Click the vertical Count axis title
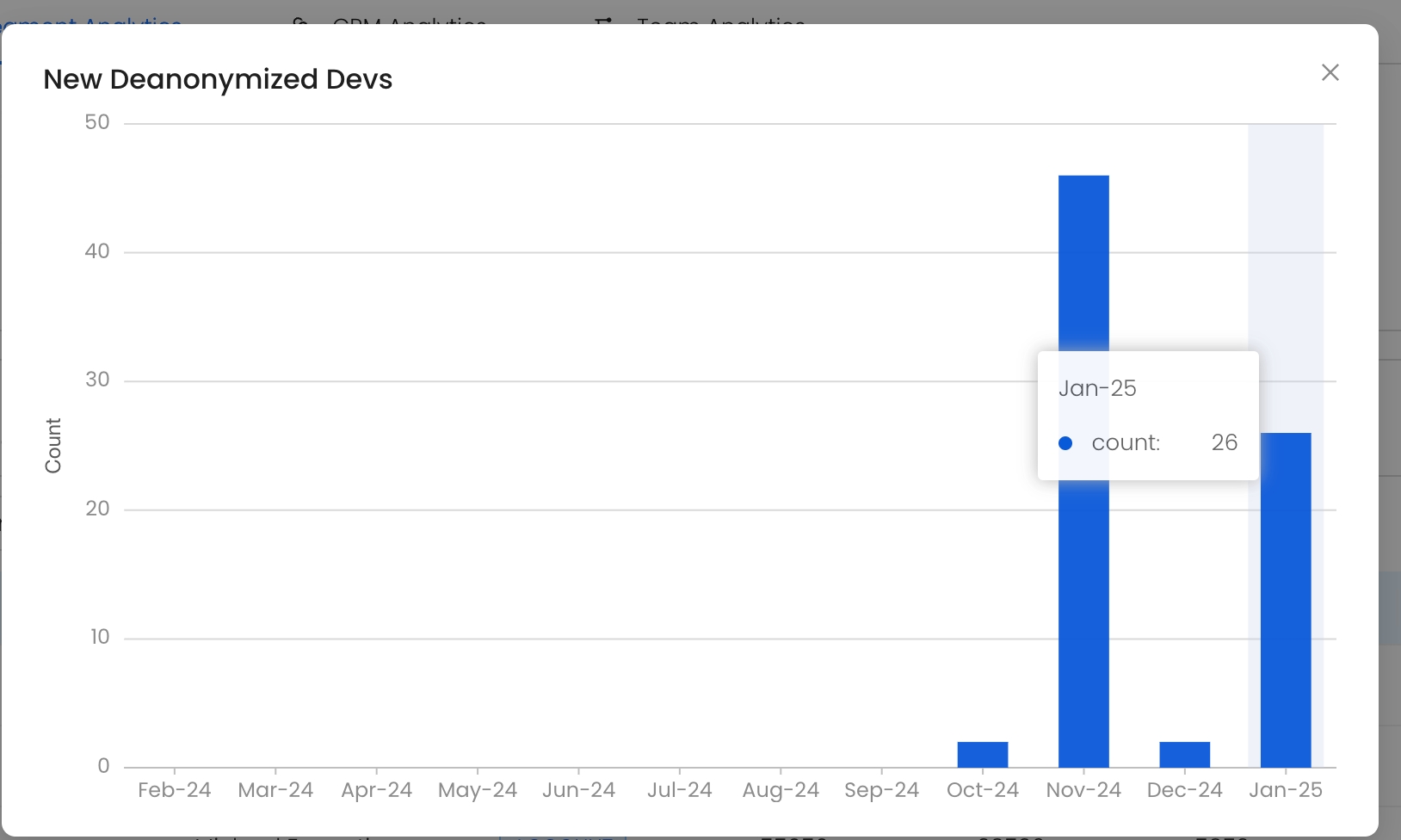 click(53, 446)
